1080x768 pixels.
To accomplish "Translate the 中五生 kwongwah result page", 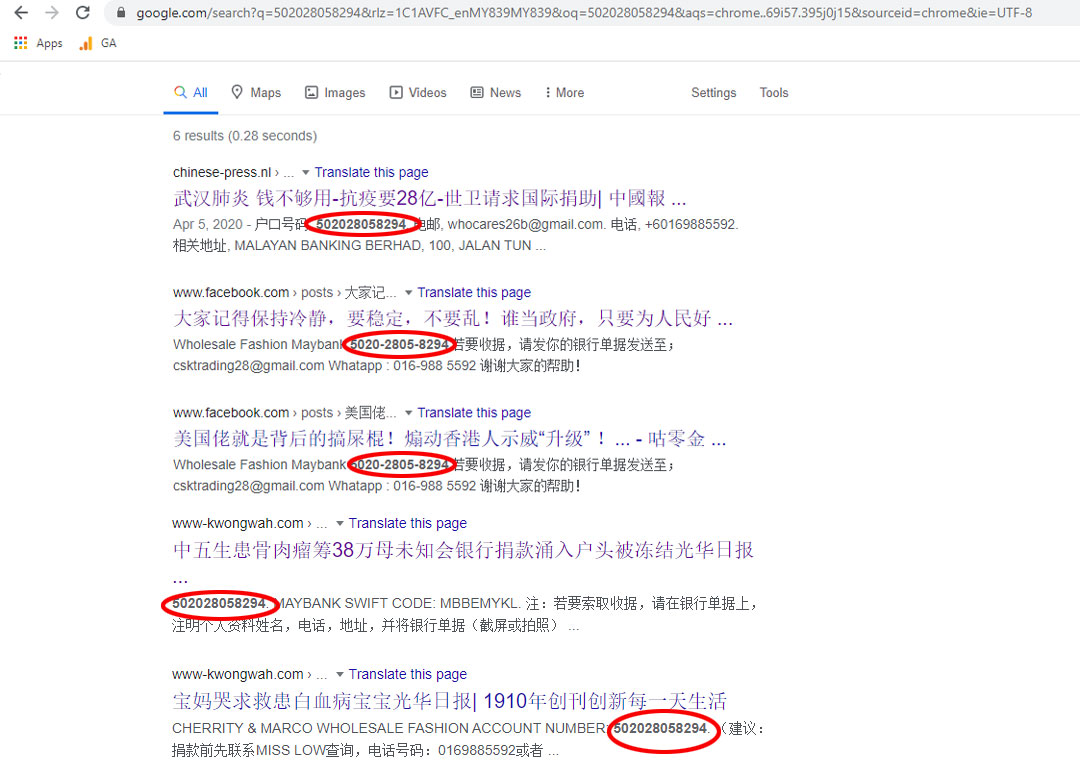I will (x=408, y=523).
